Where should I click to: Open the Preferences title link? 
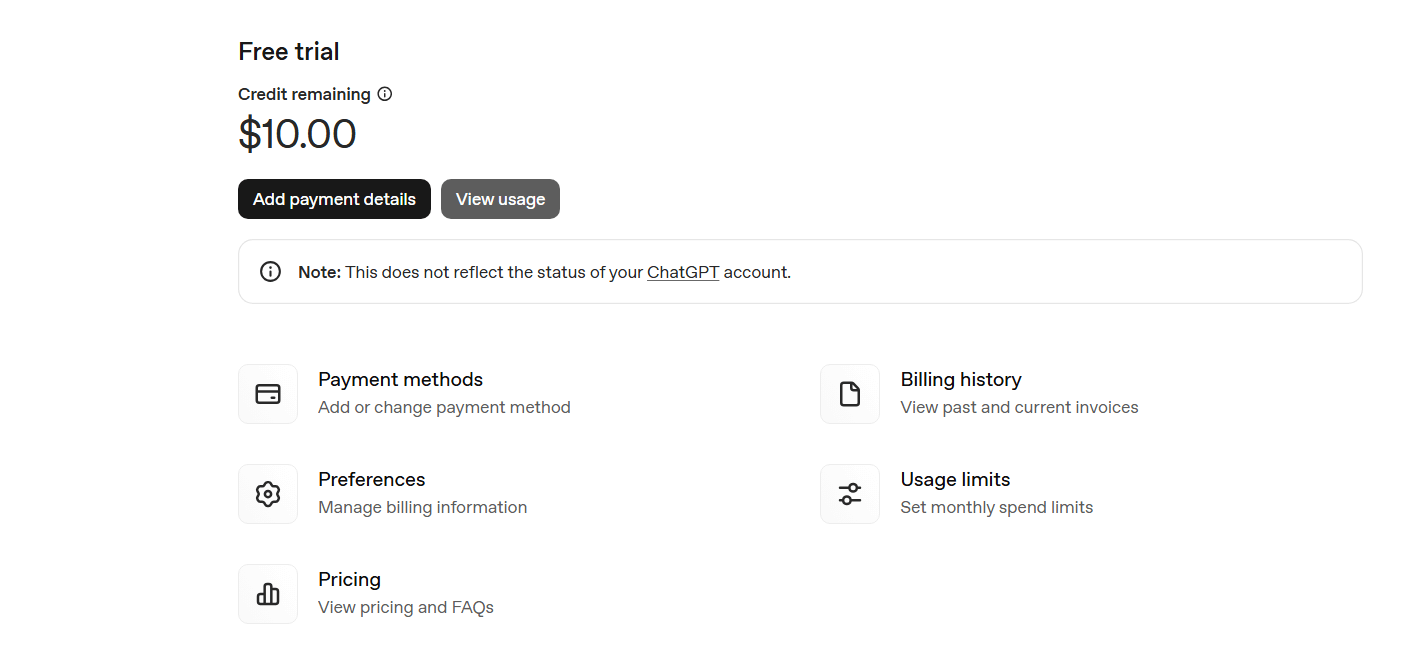tap(371, 480)
